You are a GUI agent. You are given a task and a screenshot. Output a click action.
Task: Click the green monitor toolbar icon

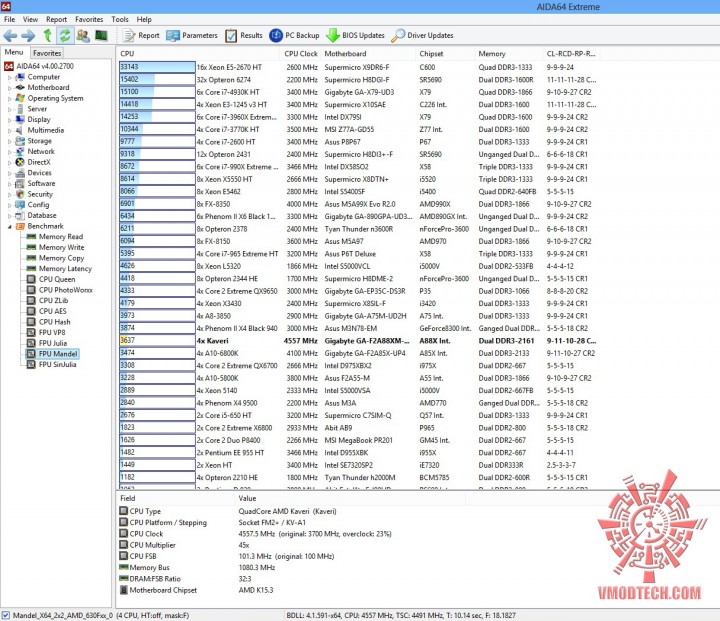101,35
